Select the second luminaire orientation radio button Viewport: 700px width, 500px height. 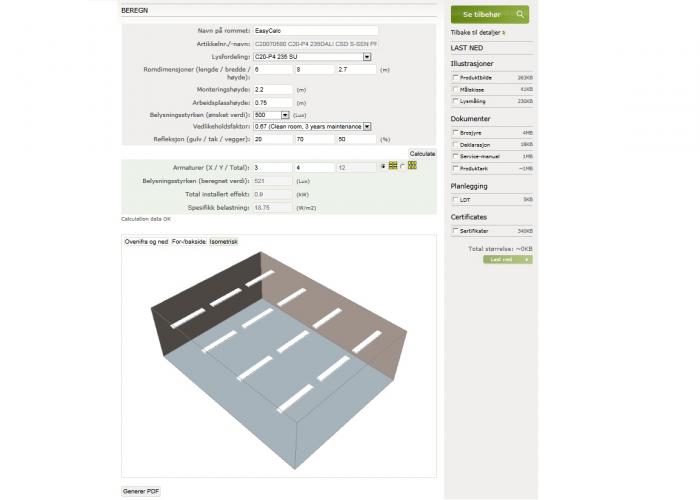pyautogui.click(x=402, y=166)
